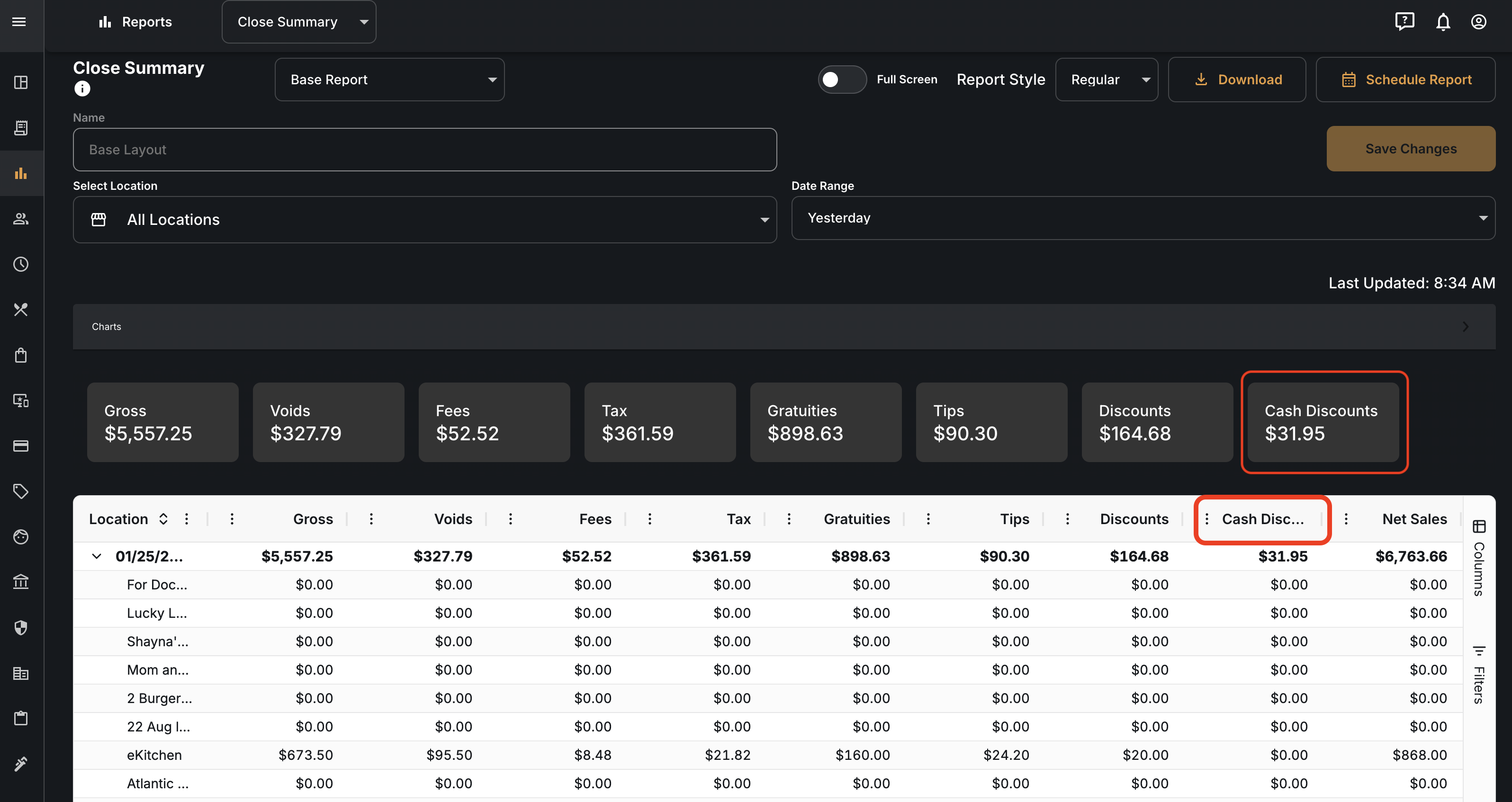The width and height of the screenshot is (1512, 802).
Task: Open the Gross column options menu
Action: point(232,518)
